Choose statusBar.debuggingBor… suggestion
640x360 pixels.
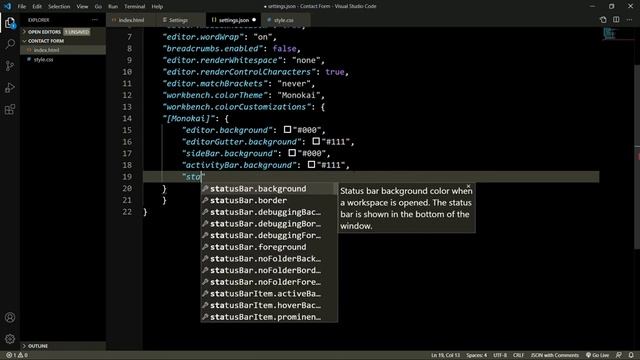(269, 224)
